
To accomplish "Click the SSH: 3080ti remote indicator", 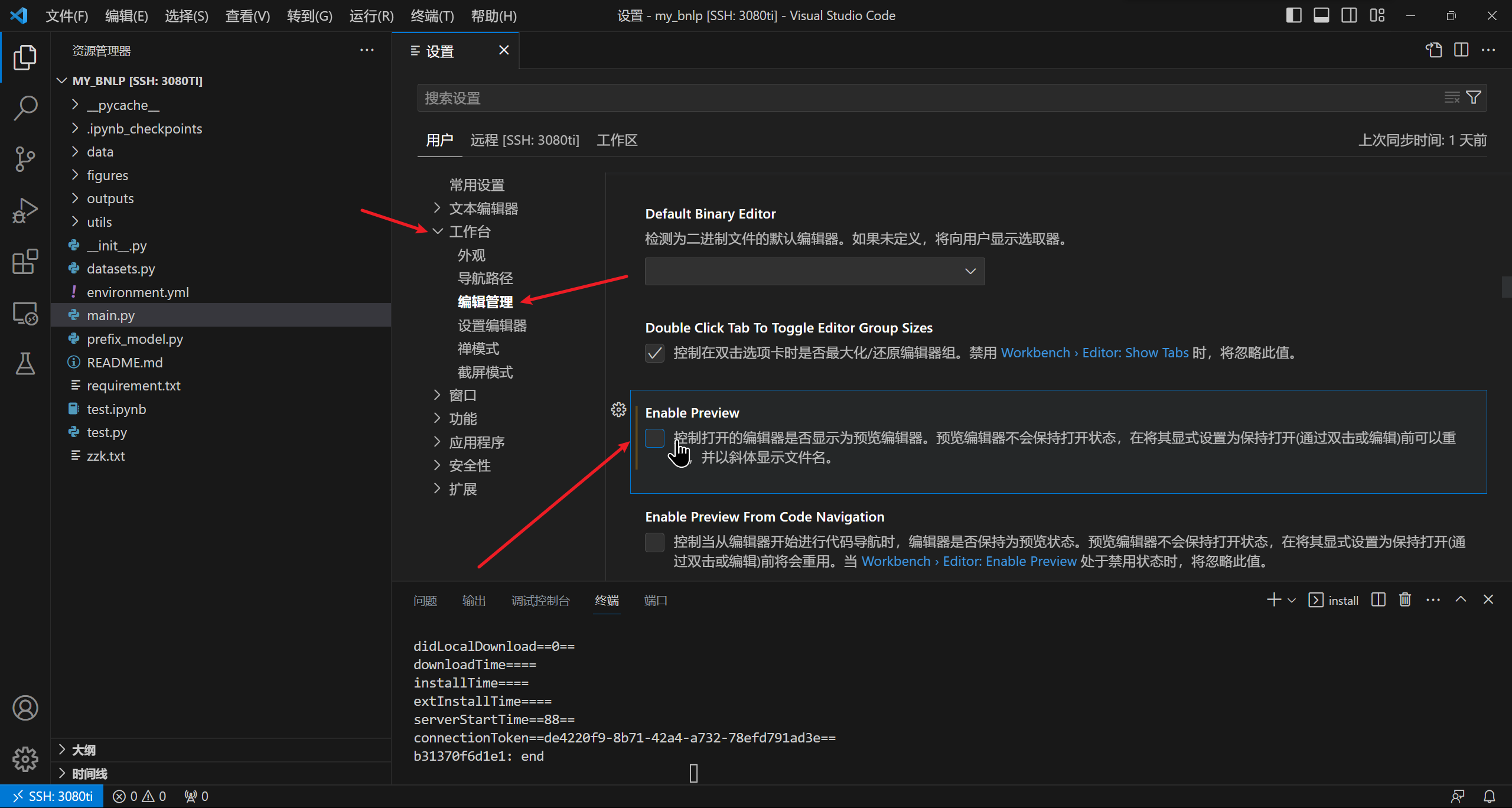I will 52,796.
